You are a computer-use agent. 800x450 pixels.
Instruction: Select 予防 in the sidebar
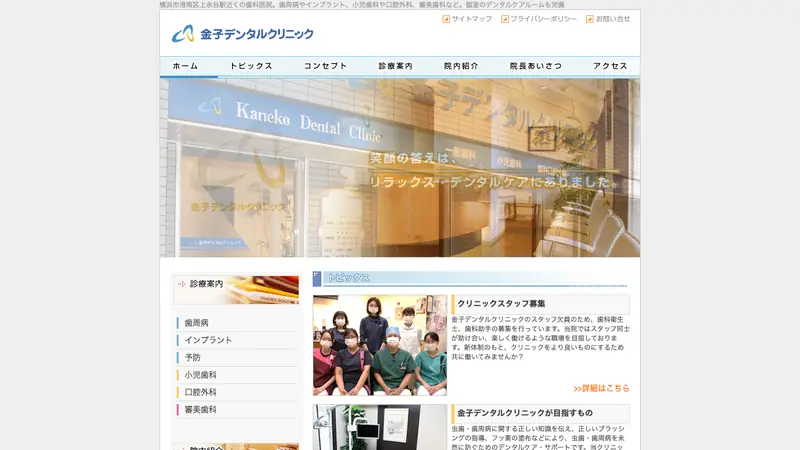[192, 358]
